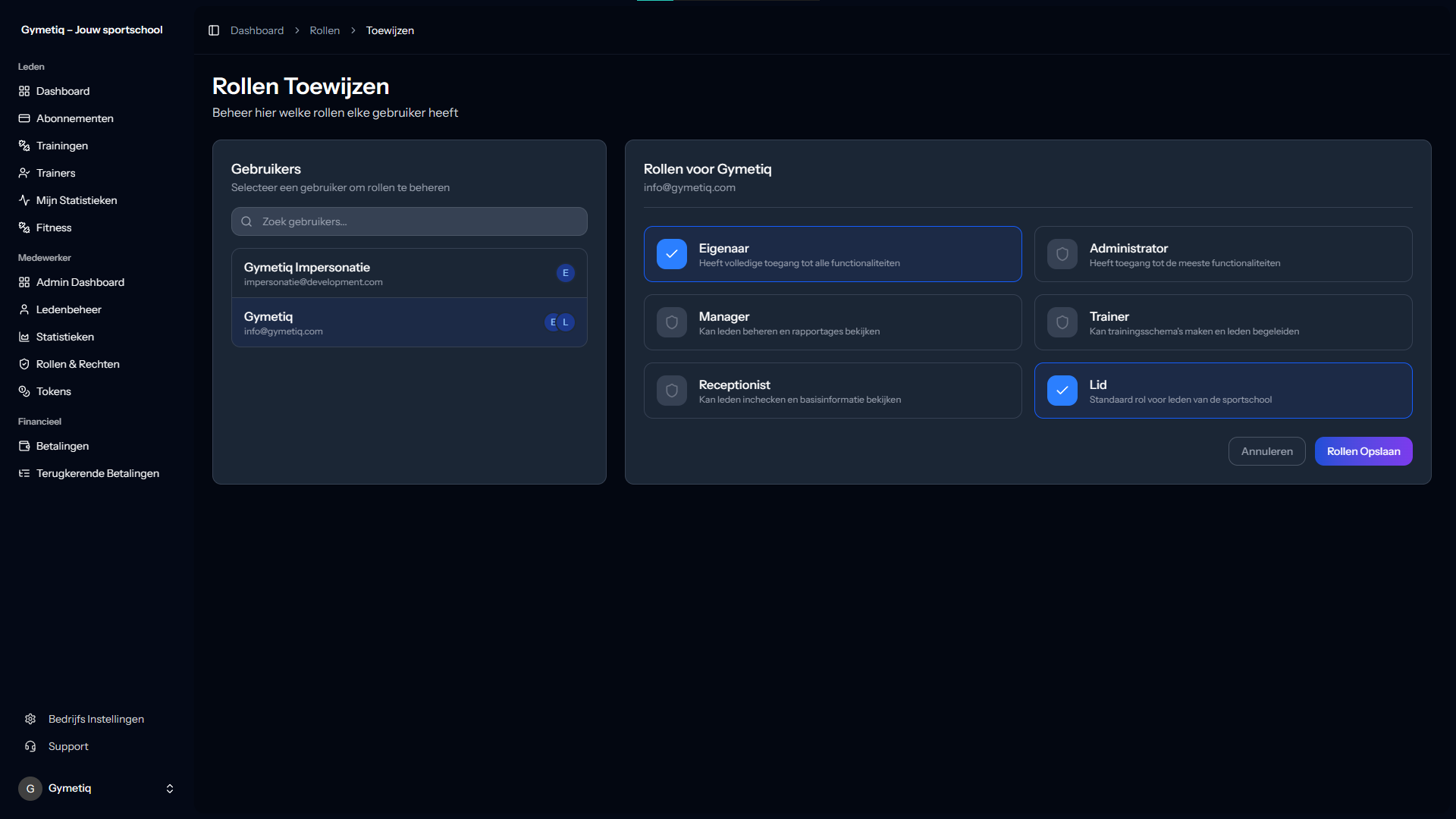Click the E badge on Gymetiq Impersonatie row
This screenshot has height=819, width=1456.
[566, 273]
